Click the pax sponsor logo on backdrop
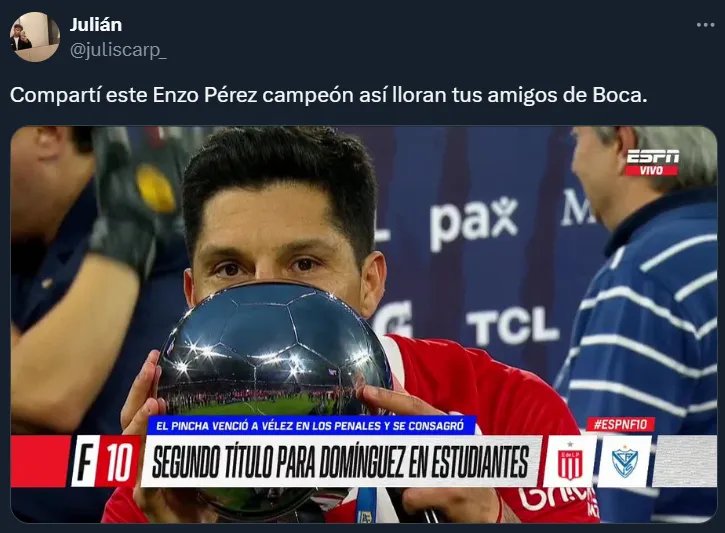725x533 pixels. coord(473,222)
